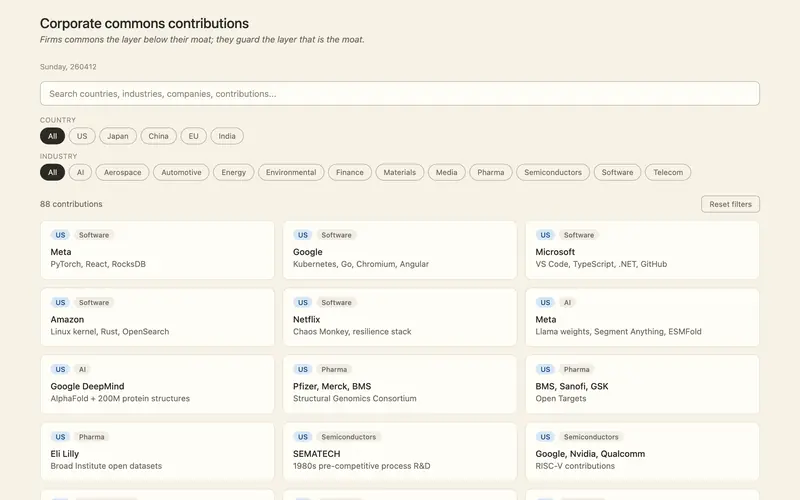Image resolution: width=800 pixels, height=500 pixels.
Task: Filter by Semiconductors industry chip
Action: pyautogui.click(x=553, y=172)
